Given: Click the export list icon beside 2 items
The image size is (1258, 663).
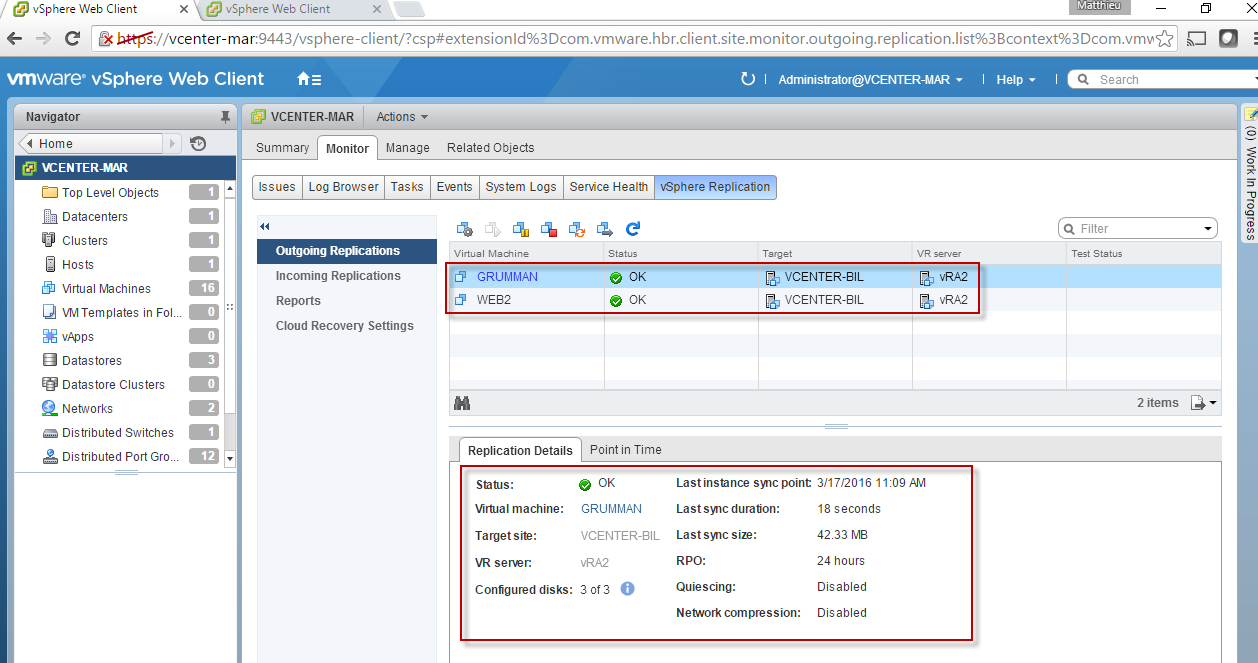Looking at the screenshot, I should (x=1203, y=403).
